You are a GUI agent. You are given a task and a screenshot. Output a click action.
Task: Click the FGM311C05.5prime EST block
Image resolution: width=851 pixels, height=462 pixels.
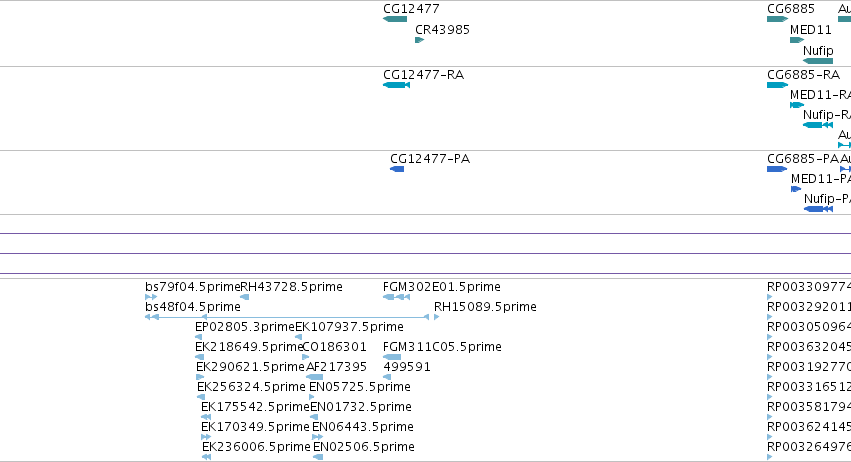(392, 357)
